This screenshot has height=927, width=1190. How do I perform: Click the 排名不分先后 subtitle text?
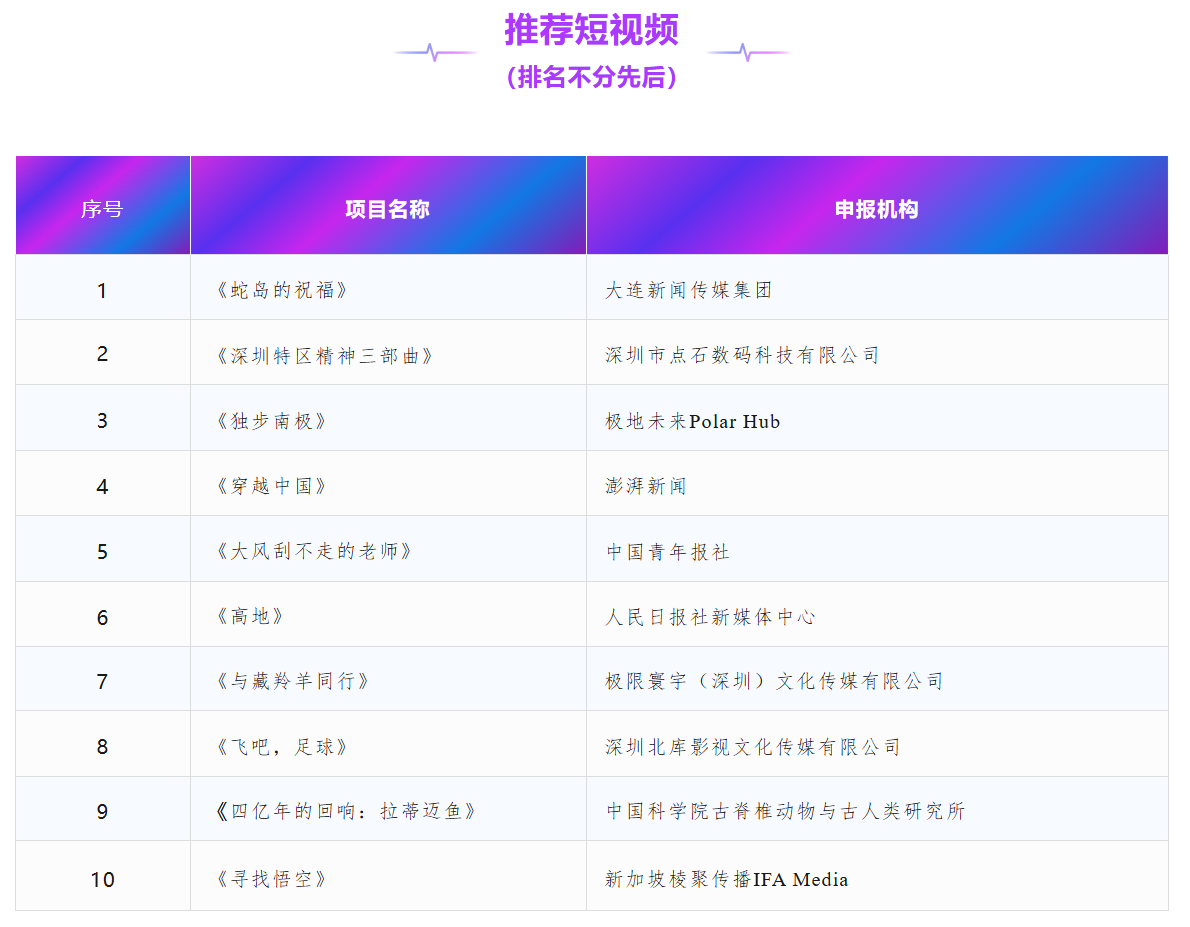tap(591, 77)
